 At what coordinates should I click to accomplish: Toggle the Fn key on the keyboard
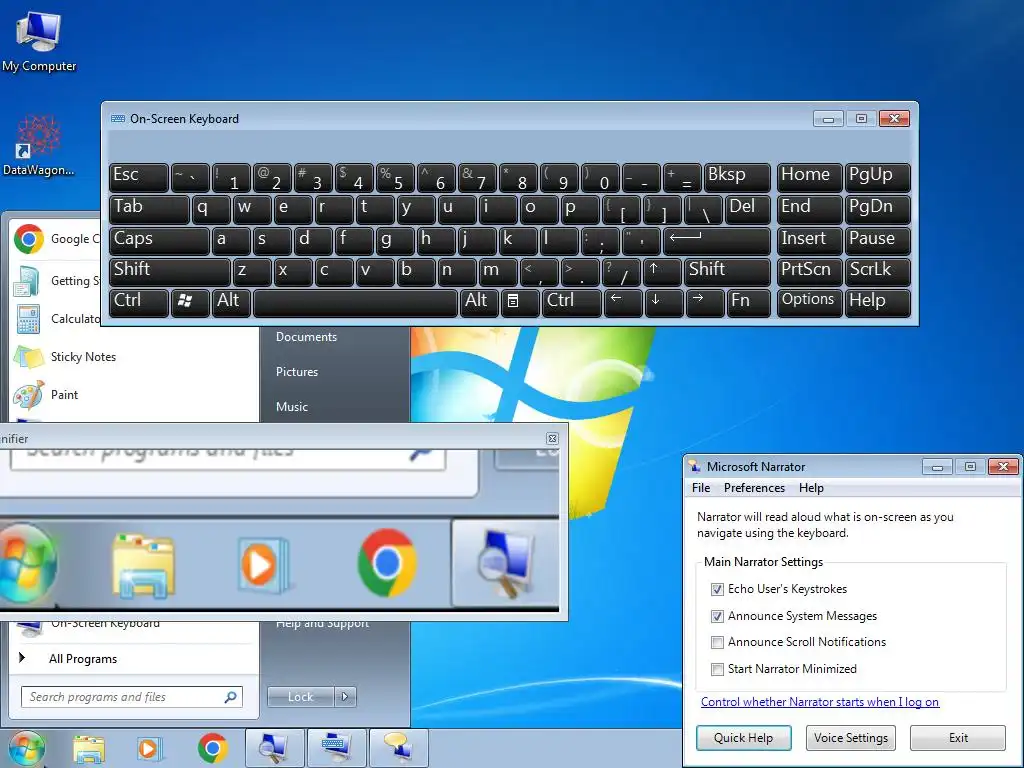(x=748, y=303)
